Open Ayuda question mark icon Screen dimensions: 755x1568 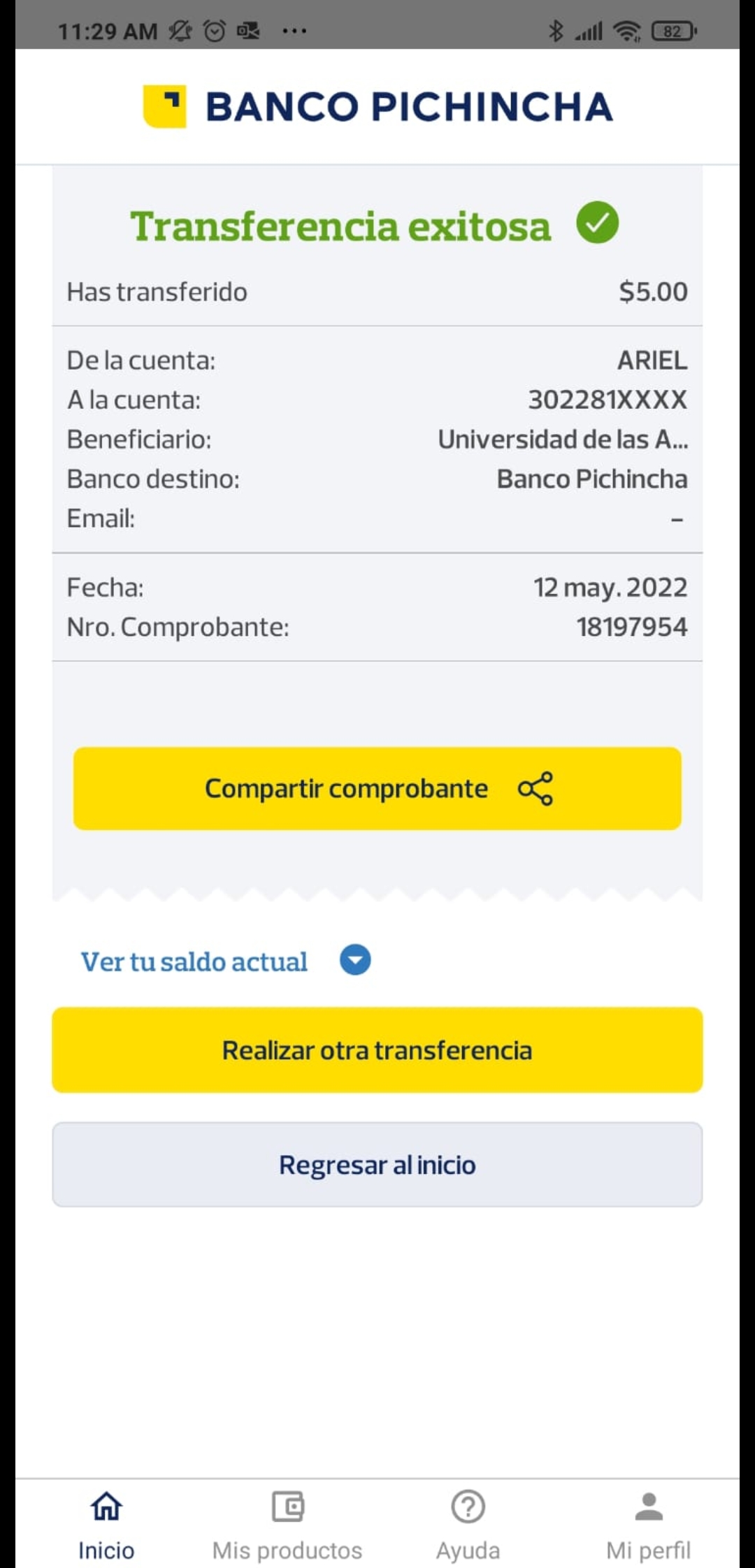point(468,1507)
